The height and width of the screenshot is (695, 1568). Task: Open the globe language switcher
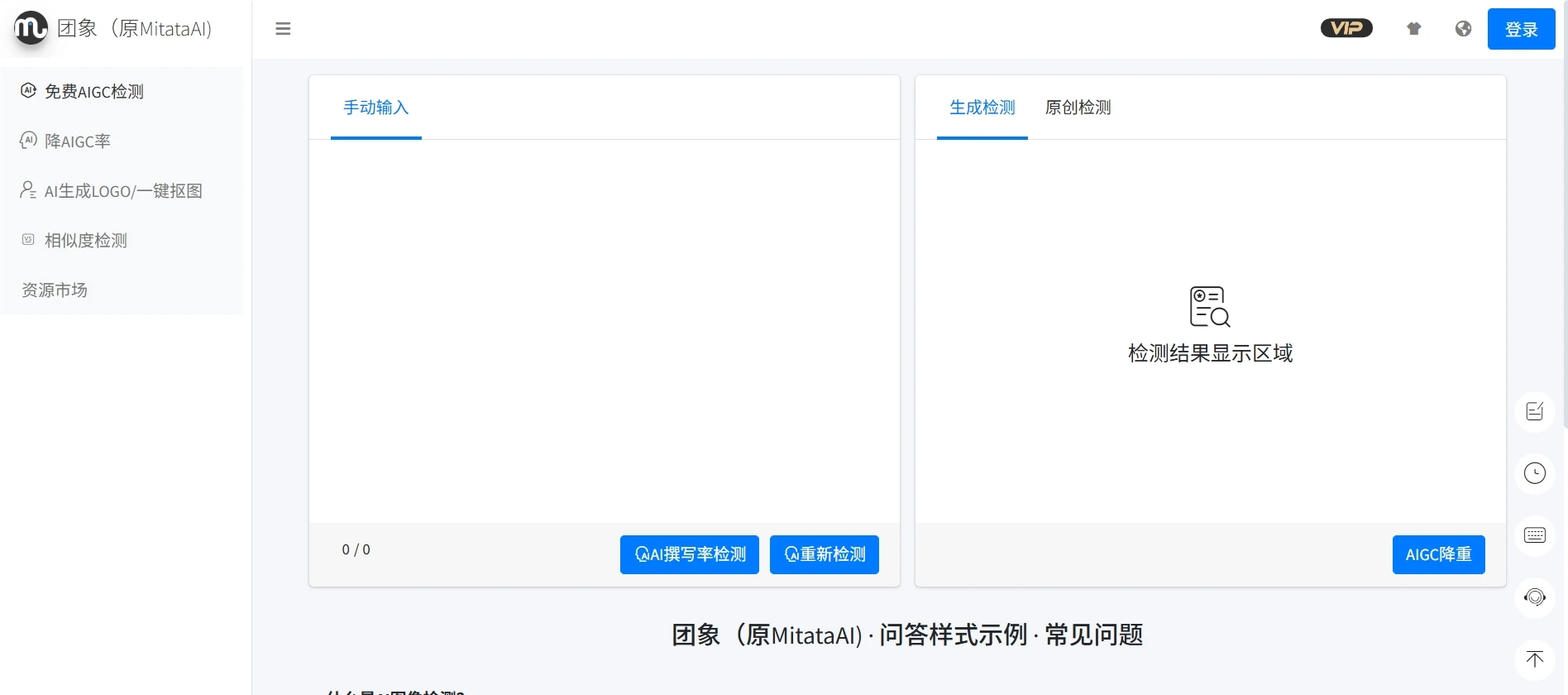click(x=1463, y=29)
